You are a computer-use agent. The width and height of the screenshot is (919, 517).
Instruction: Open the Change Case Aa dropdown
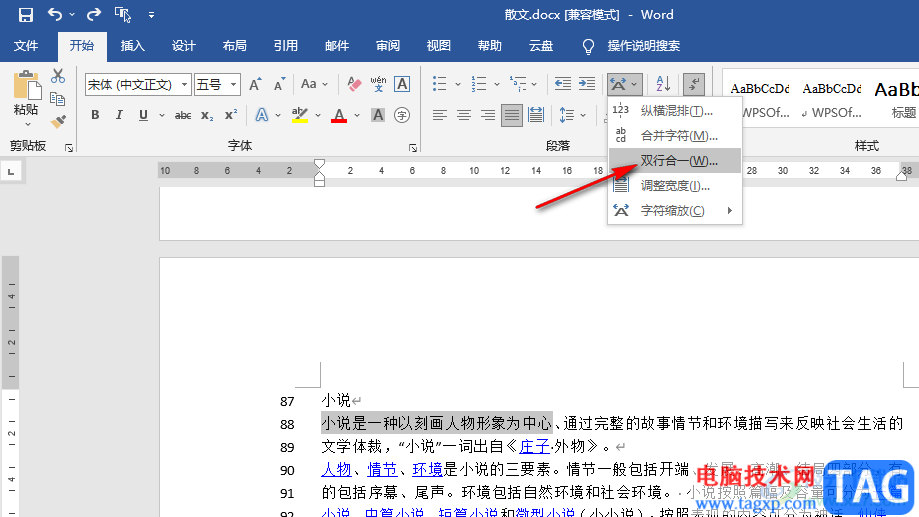tap(314, 84)
